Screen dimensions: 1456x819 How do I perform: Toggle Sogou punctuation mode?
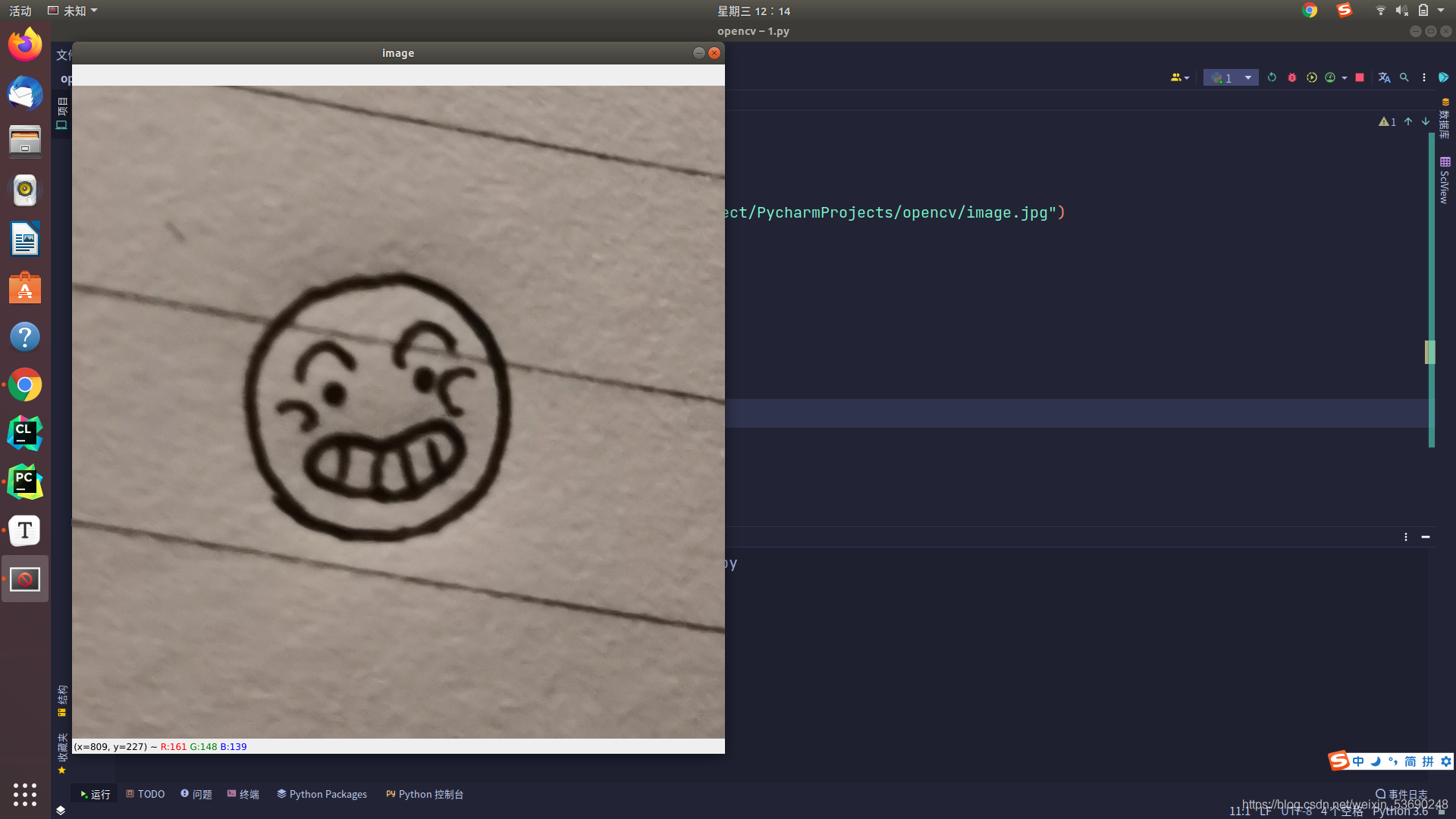[1393, 761]
